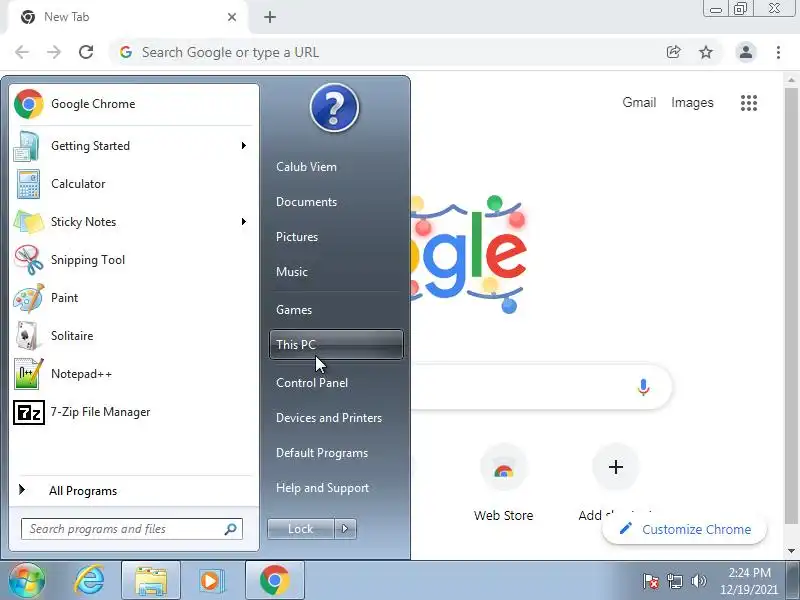Click Customize Chrome button
Screen dimensions: 800x600
click(x=684, y=530)
